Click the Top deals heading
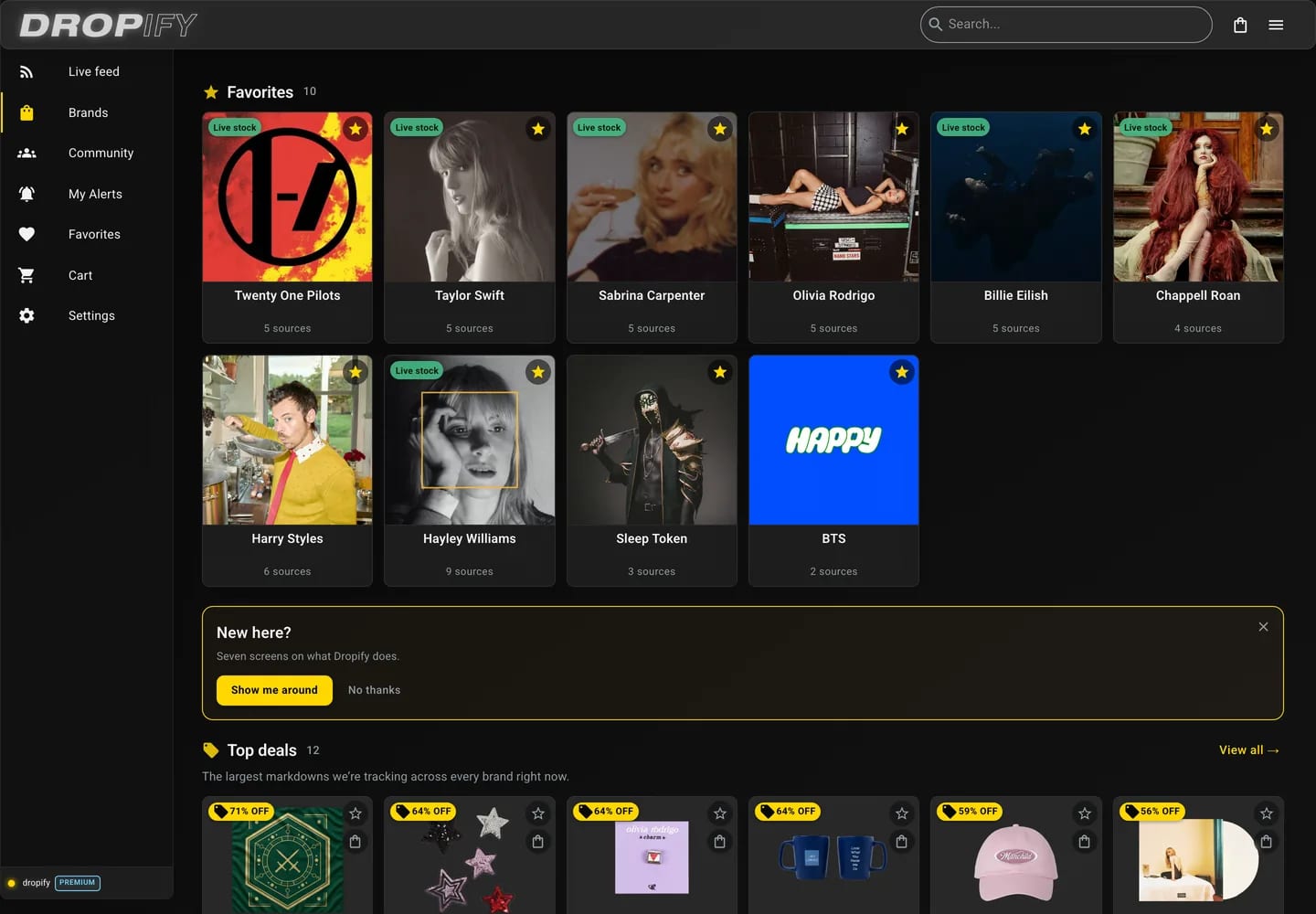 click(x=261, y=750)
